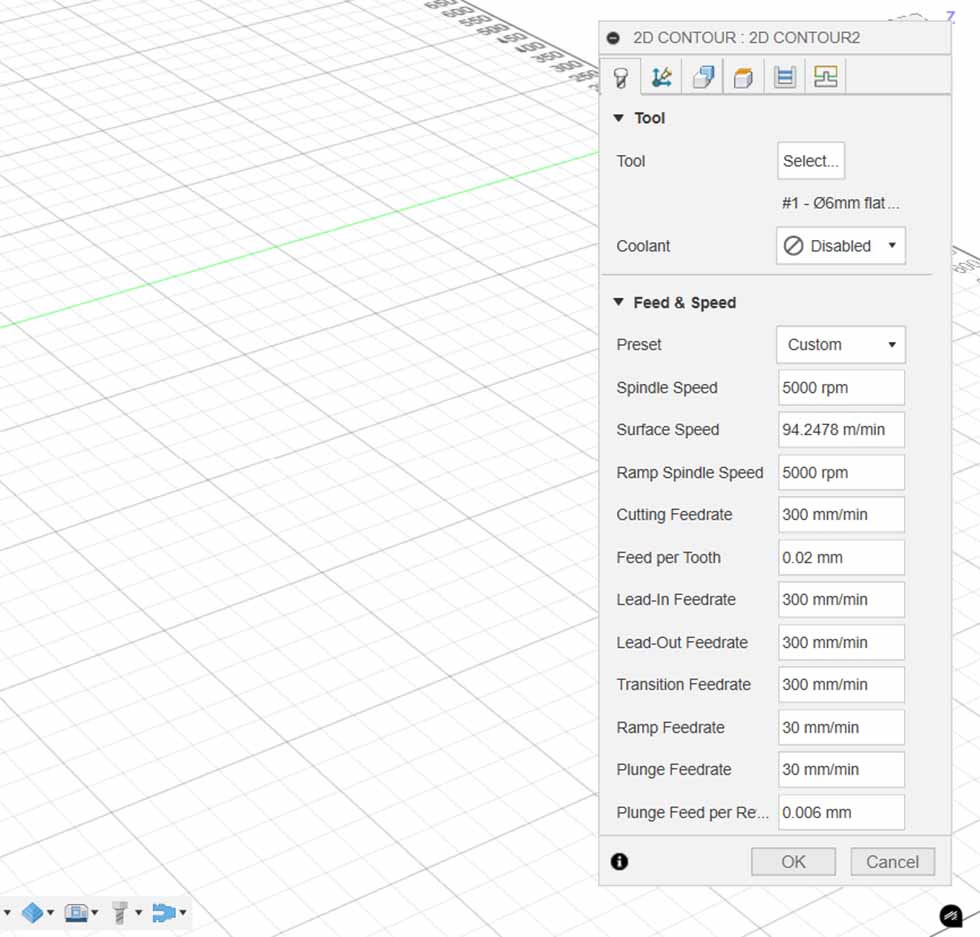Click the Ramp Feedrate label
The width and height of the screenshot is (980, 937).
[670, 728]
